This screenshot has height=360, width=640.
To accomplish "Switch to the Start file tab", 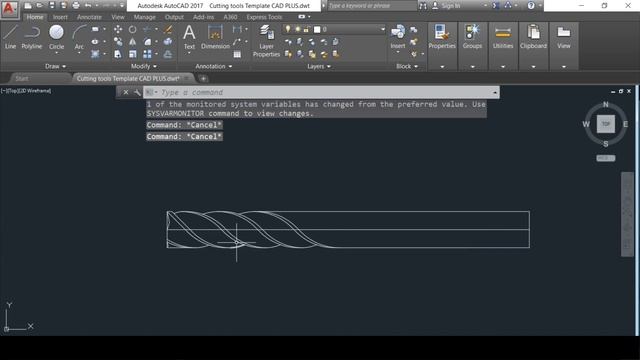I will pos(22,78).
